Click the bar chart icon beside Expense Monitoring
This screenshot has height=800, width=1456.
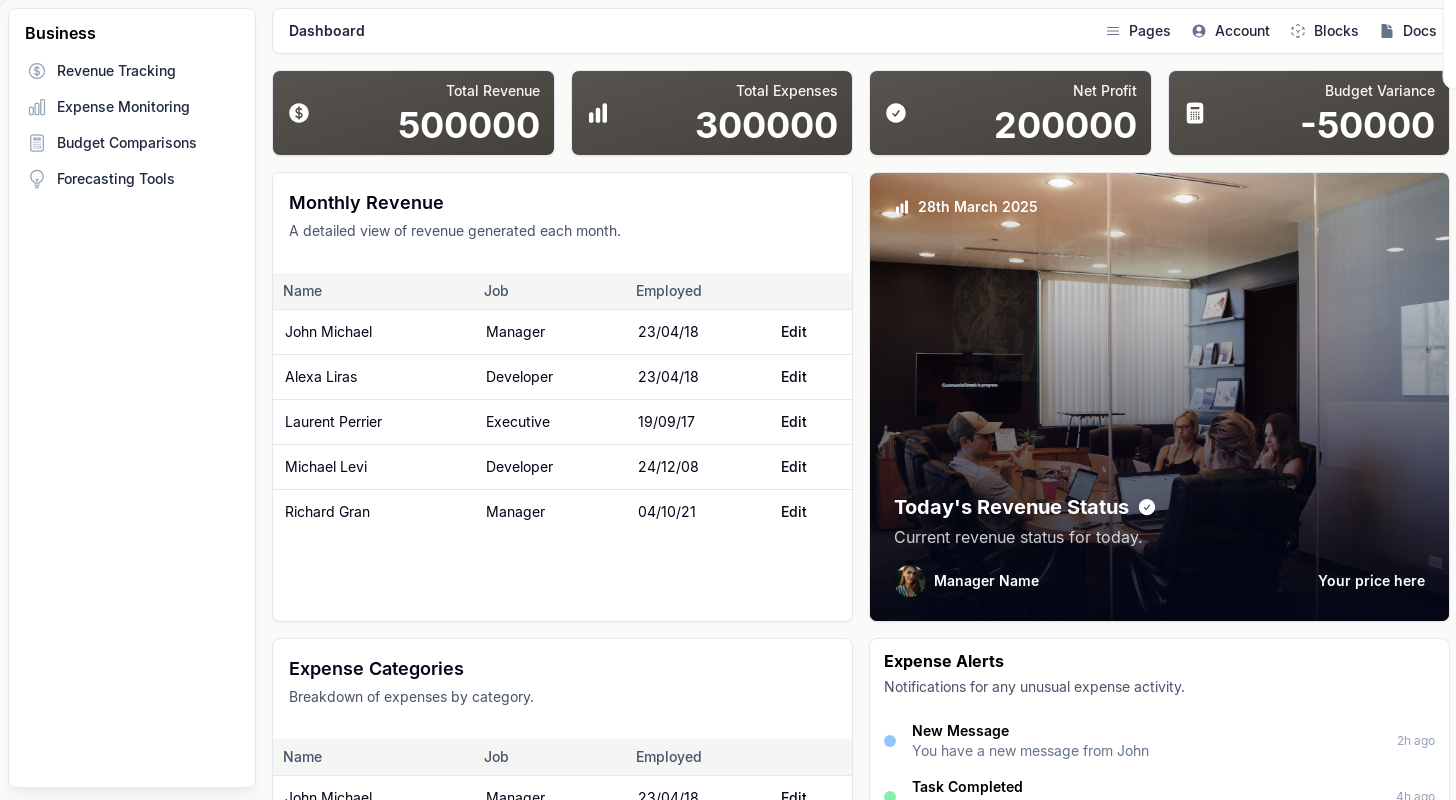click(x=37, y=107)
